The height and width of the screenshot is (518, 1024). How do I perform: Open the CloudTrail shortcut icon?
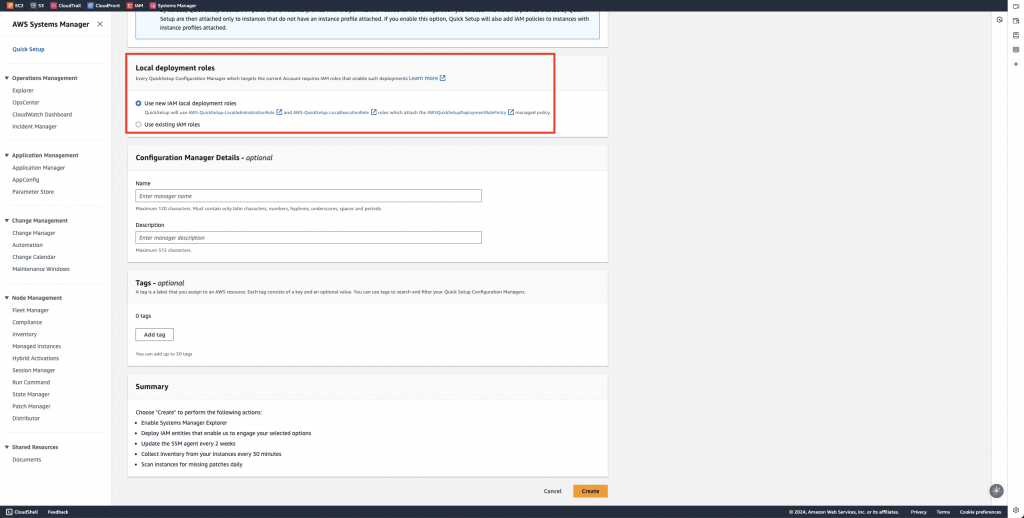coord(54,5)
